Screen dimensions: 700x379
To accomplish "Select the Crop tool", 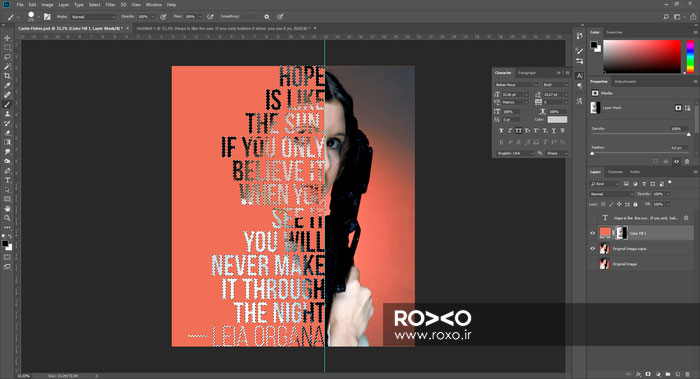I will (7, 76).
